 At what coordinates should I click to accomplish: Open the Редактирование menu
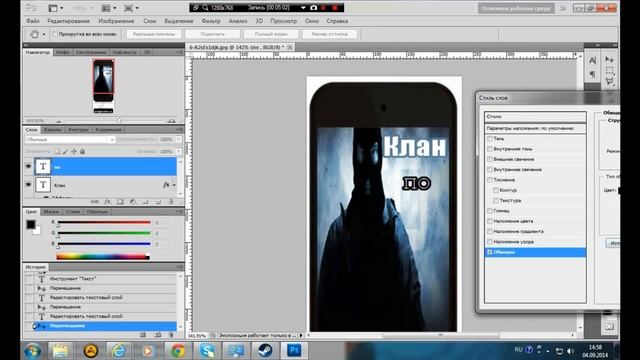(x=68, y=21)
